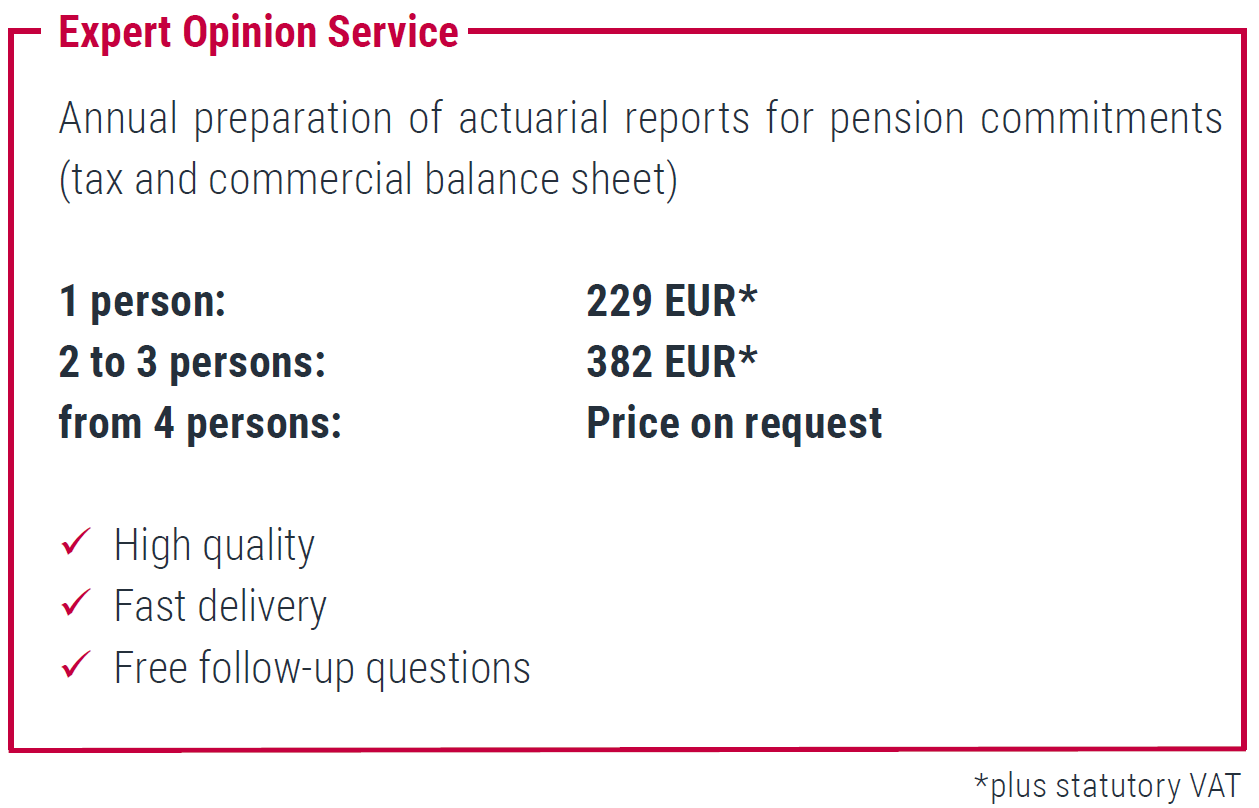Screen dimensions: 1259x808
Task: Click the checkmark beside Free follow-up questions
Action: [x=76, y=665]
